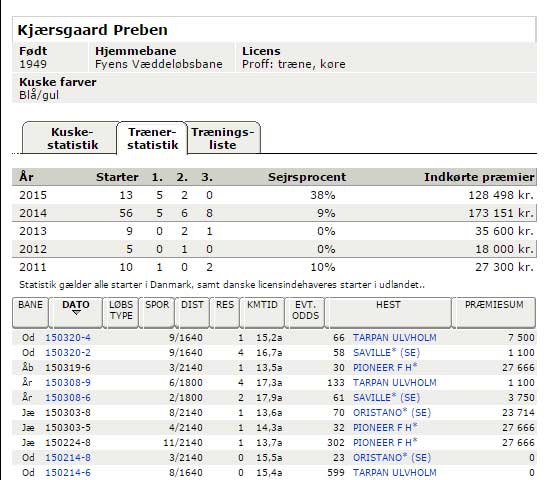Open TARPAN ULVHOLM link in 150214-6 row
Viewport: 546px width, 480px height.
tap(395, 472)
